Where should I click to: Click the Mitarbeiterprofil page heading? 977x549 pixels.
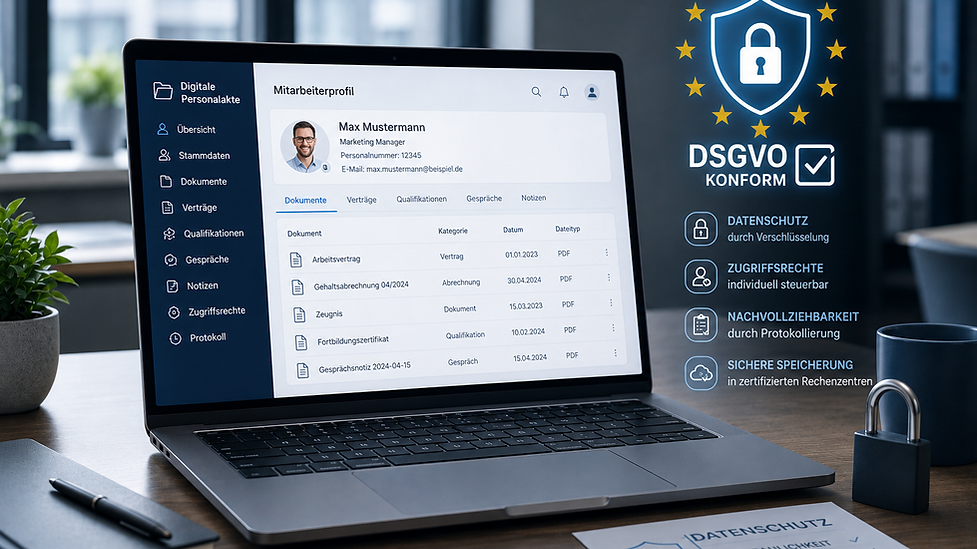313,91
